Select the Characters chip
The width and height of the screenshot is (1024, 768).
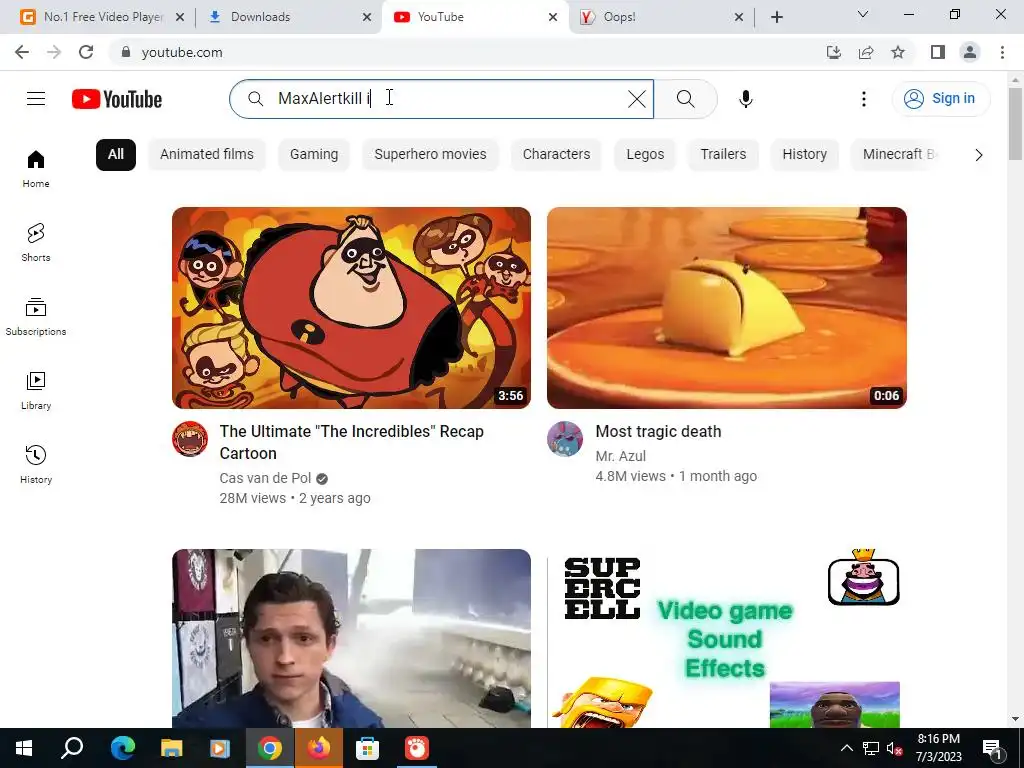tap(556, 155)
